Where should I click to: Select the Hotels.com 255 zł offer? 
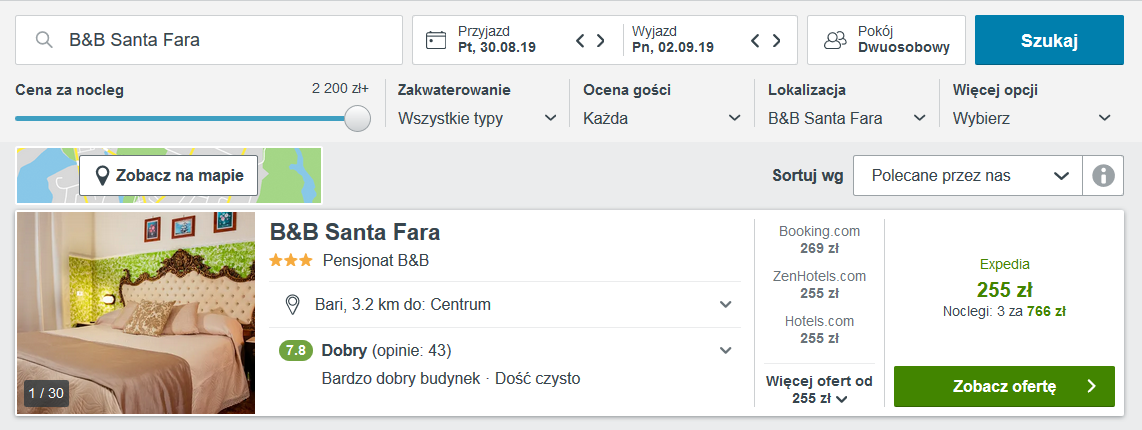pyautogui.click(x=819, y=329)
